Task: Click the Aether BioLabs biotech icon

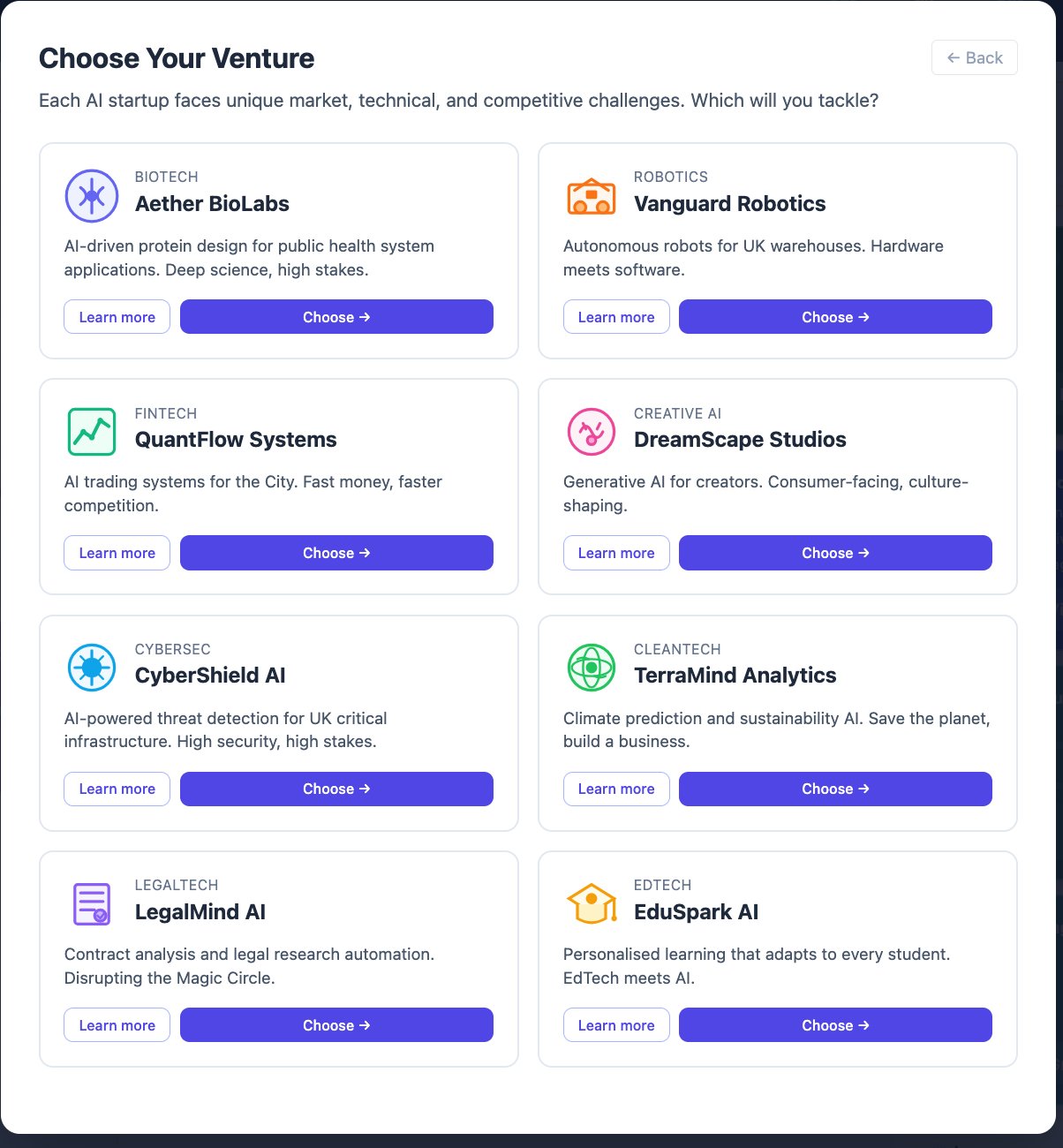Action: click(91, 196)
